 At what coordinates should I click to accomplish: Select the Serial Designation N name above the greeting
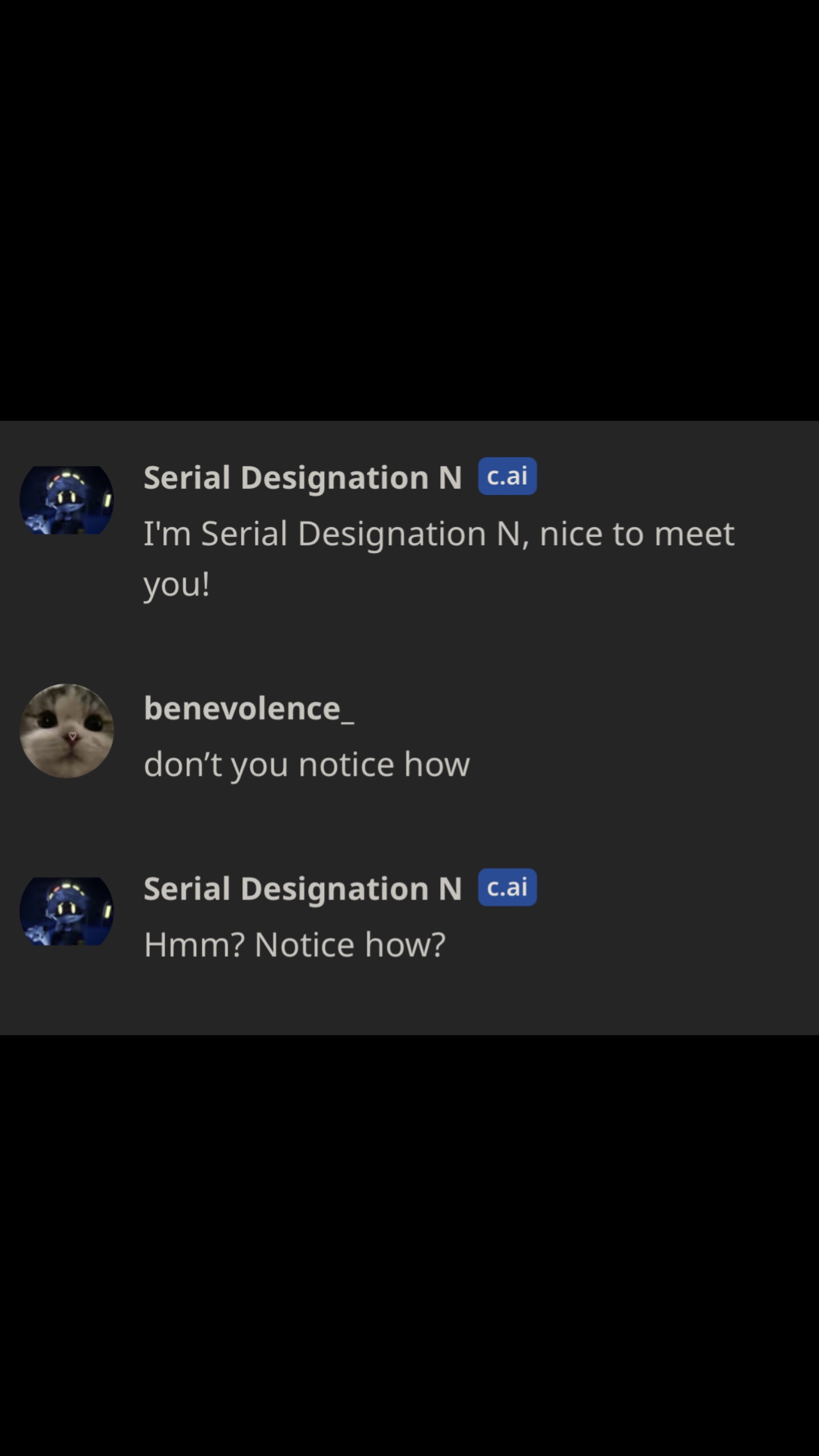(303, 477)
